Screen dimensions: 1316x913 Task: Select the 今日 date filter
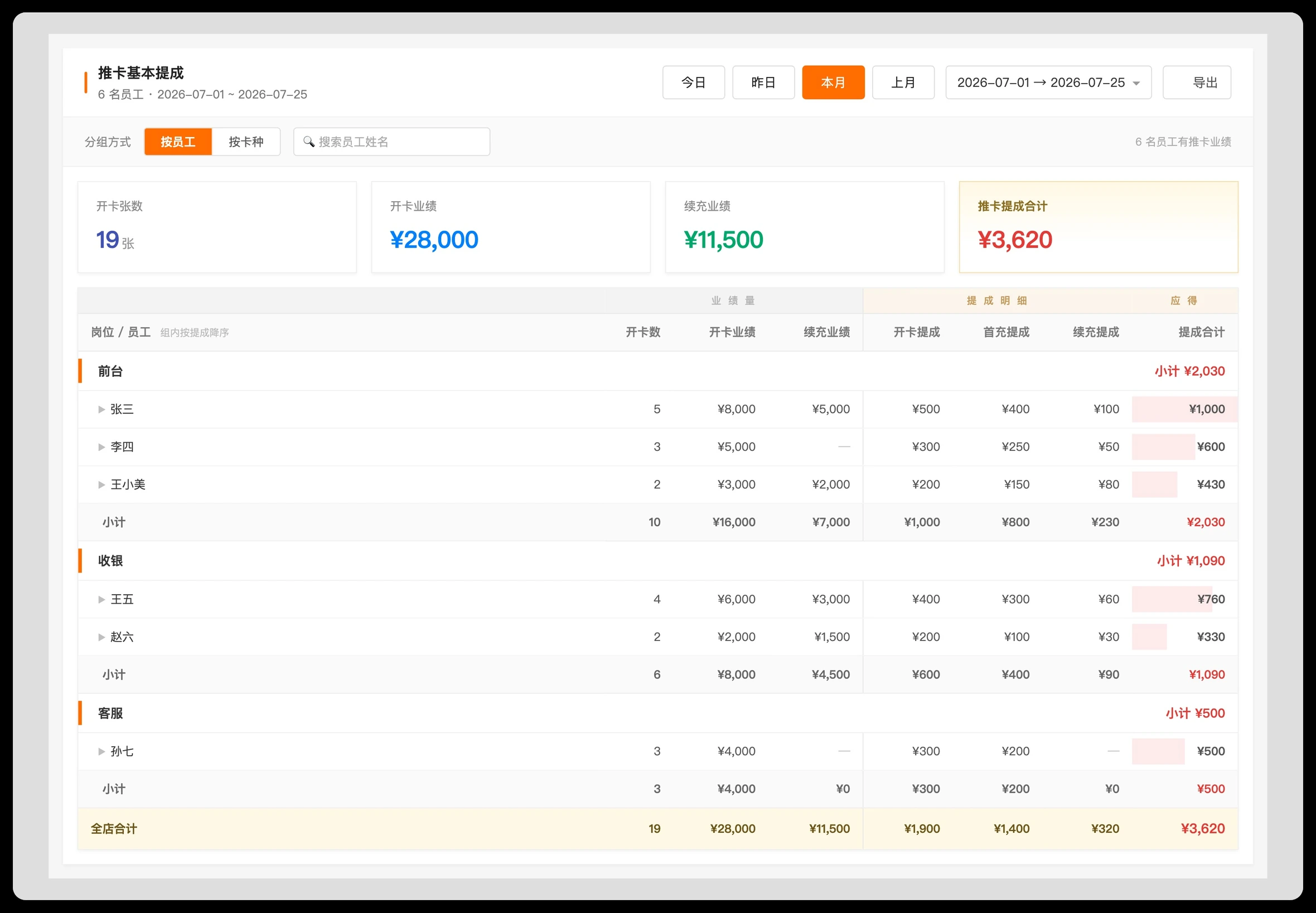694,82
